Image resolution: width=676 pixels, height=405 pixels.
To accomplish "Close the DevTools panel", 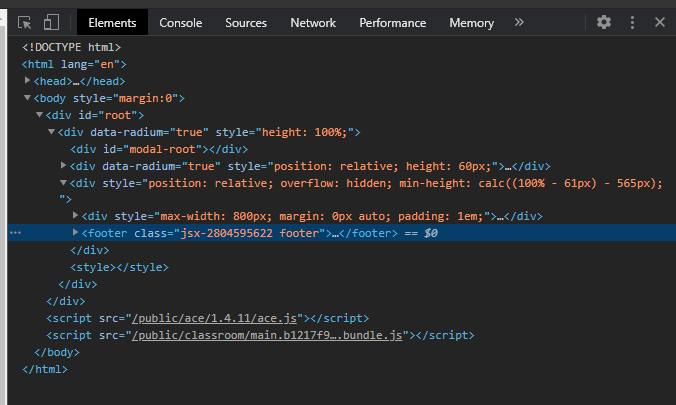I will [660, 22].
